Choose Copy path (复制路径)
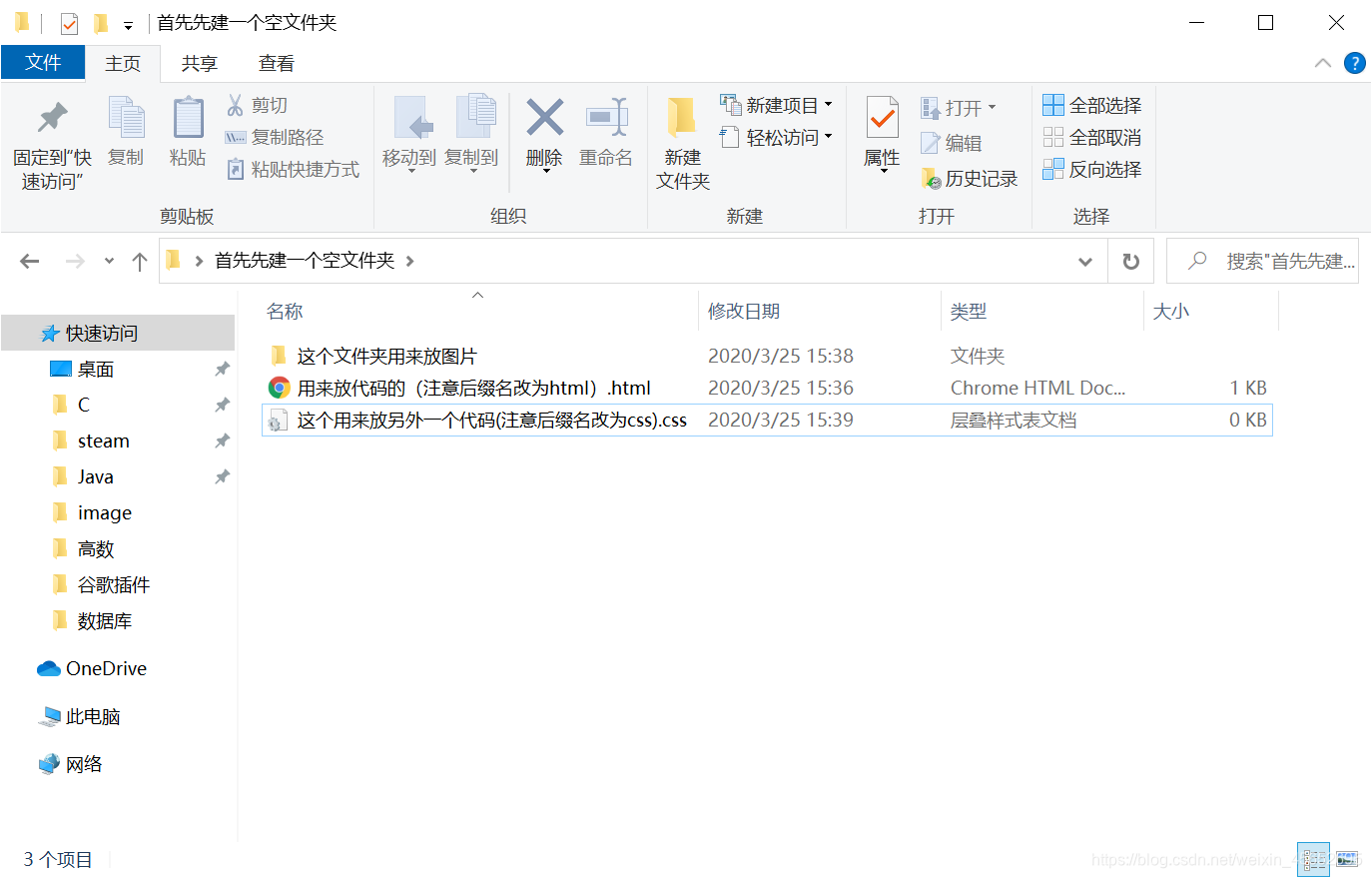The width and height of the screenshot is (1372, 878). 276,137
